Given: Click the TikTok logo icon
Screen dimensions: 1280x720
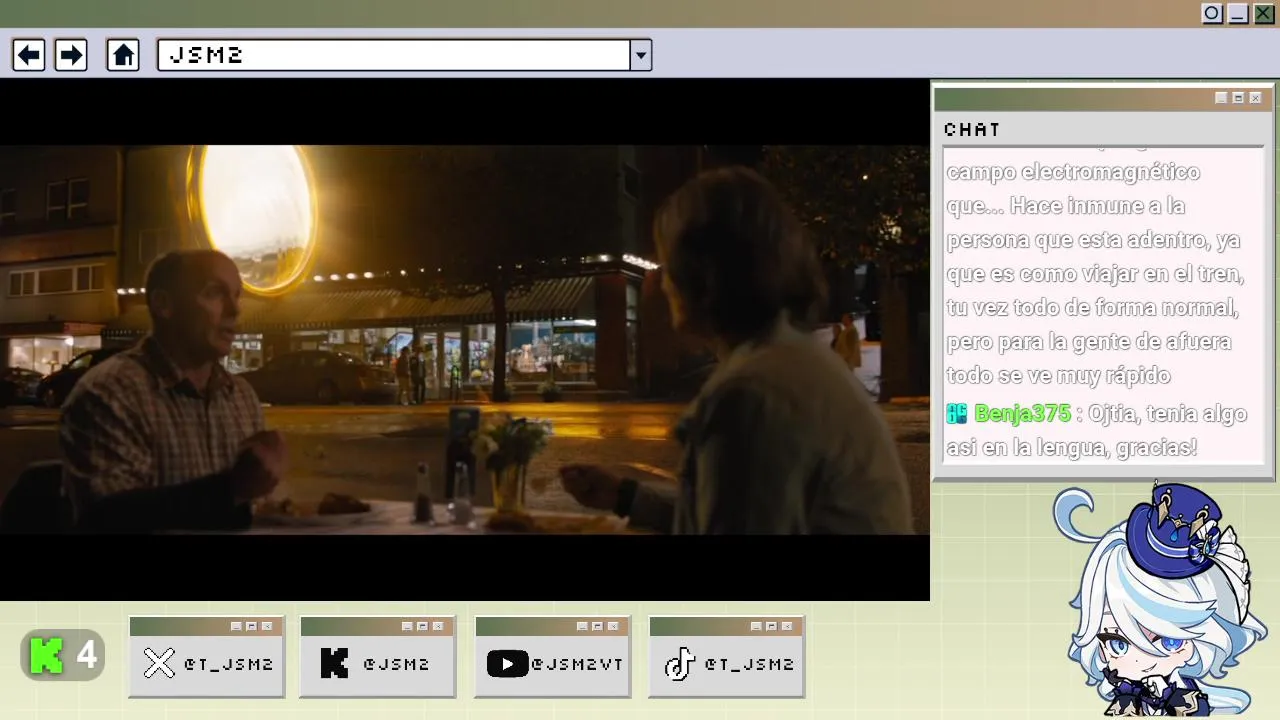Looking at the screenshot, I should click(680, 663).
